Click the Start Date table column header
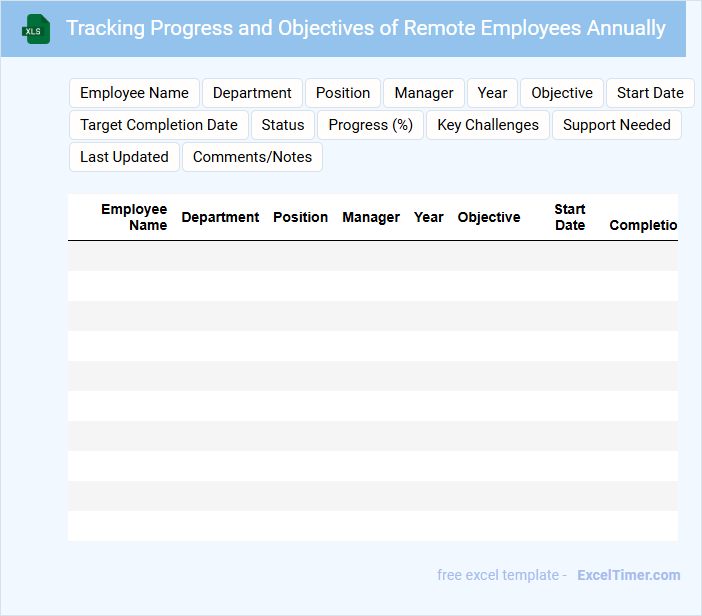This screenshot has width=702, height=616. tap(570, 217)
